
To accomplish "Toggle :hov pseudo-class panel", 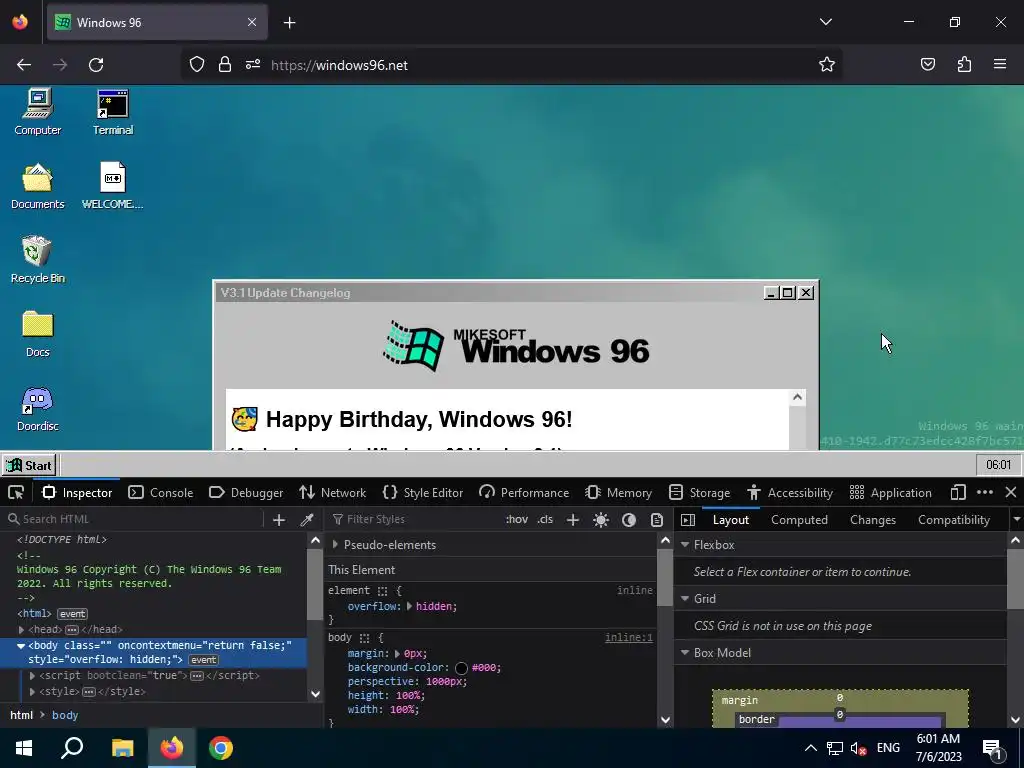I will point(517,519).
